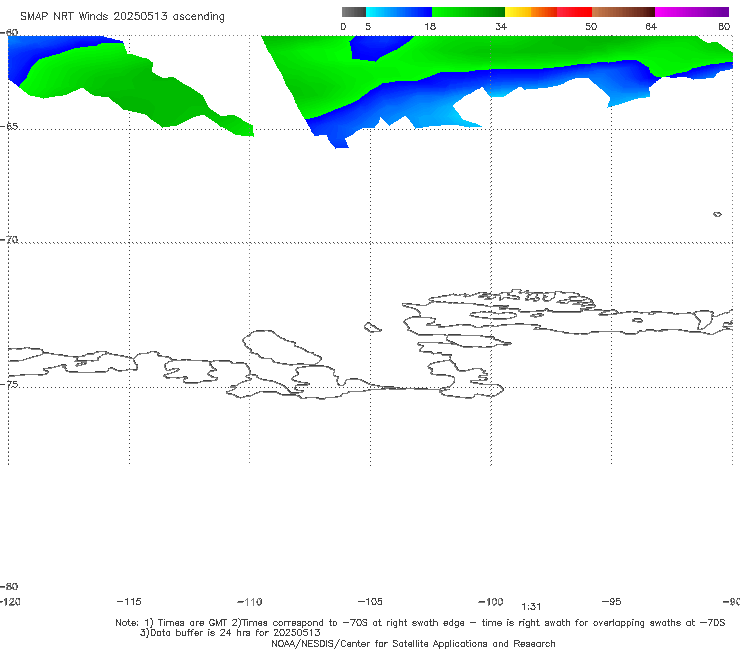Click the yellow-red 34-50 knot colorbar segment
The image size is (740, 650).
tap(548, 12)
